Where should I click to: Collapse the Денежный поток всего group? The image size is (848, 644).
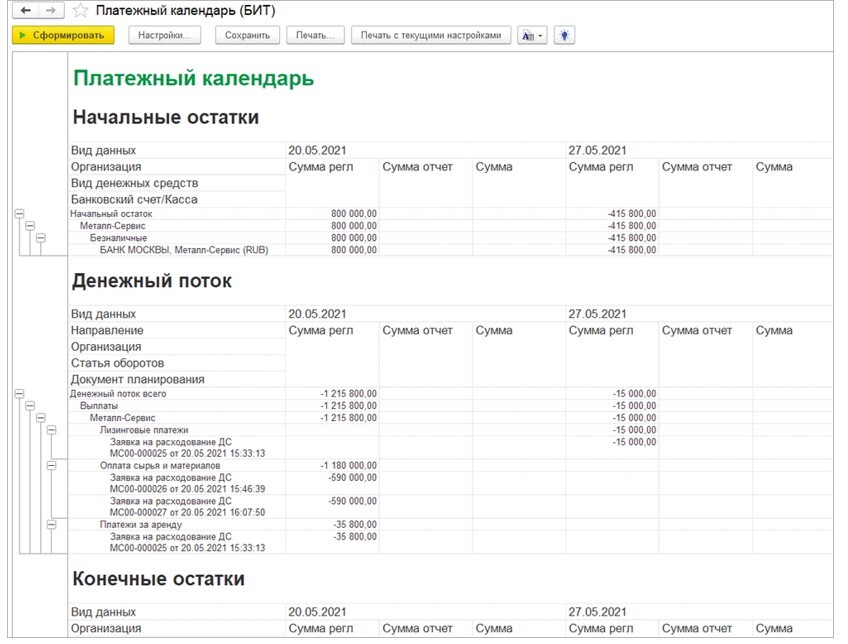tap(19, 392)
